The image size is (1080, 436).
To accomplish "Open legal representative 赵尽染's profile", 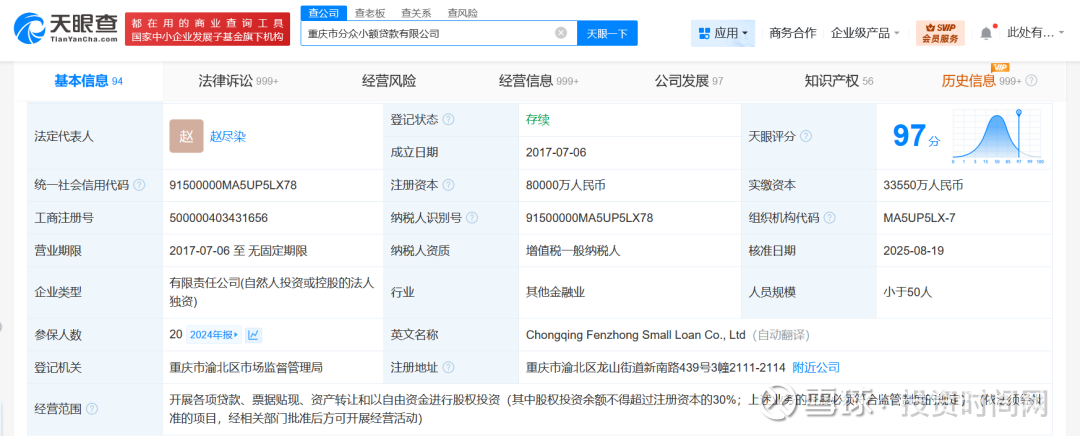I will click(228, 136).
